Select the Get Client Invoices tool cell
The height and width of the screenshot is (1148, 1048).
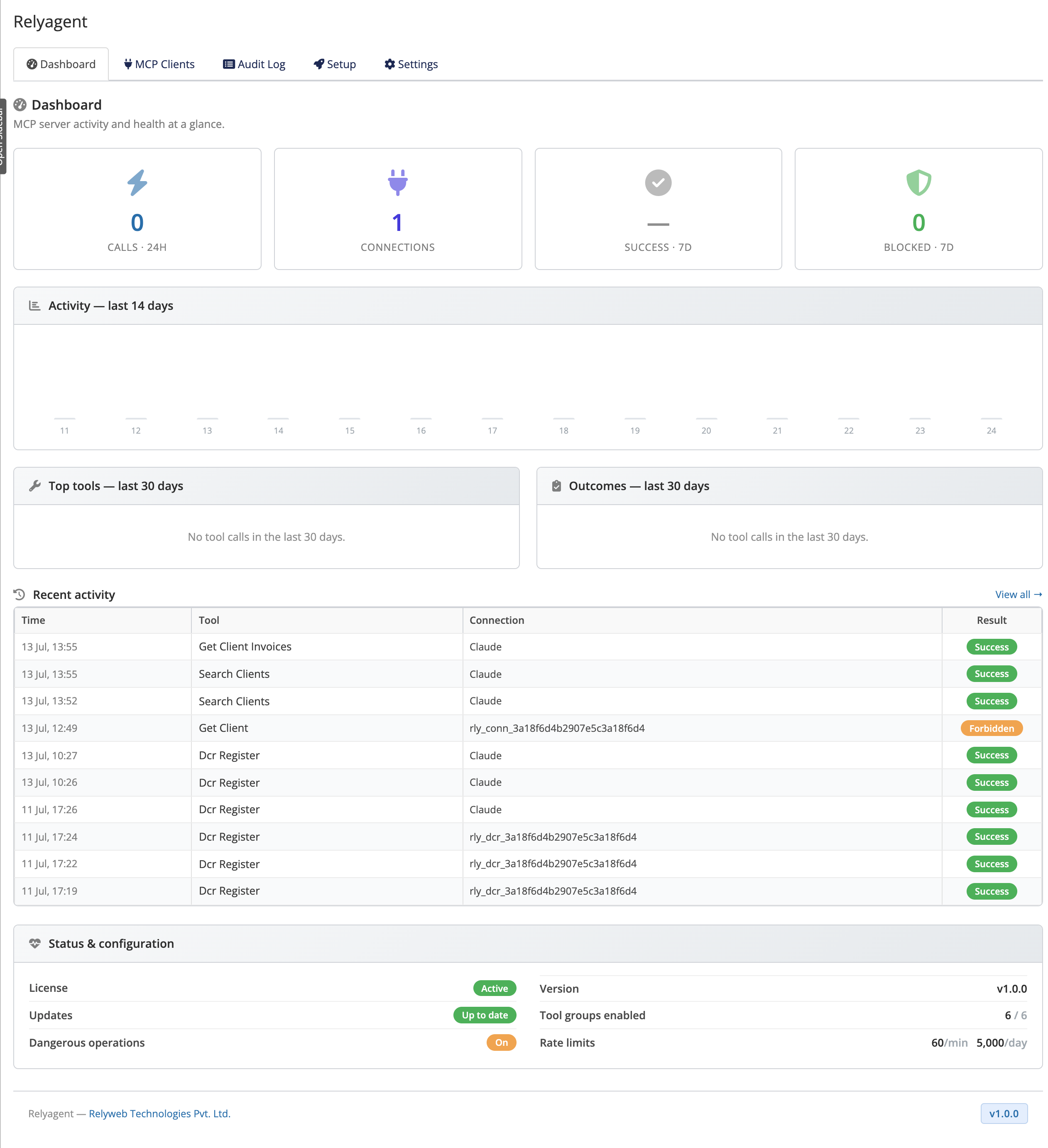pyautogui.click(x=327, y=647)
